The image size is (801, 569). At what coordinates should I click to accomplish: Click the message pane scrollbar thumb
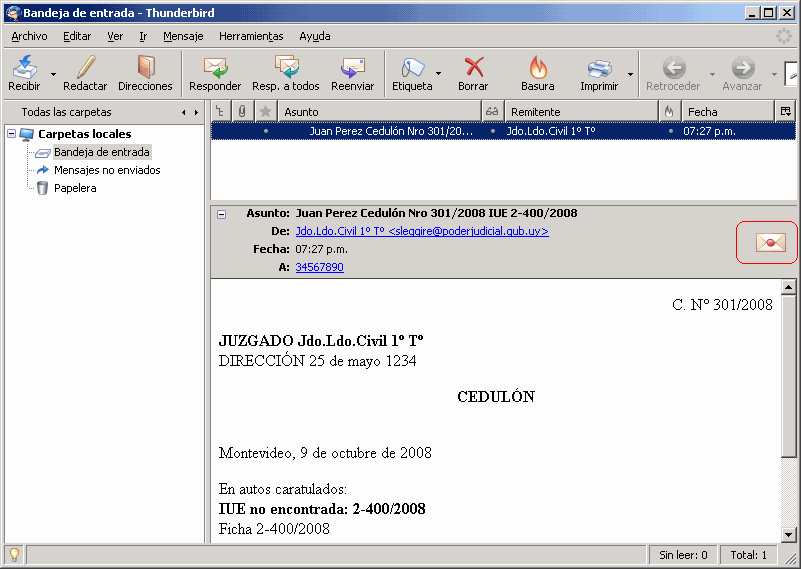coord(789,376)
